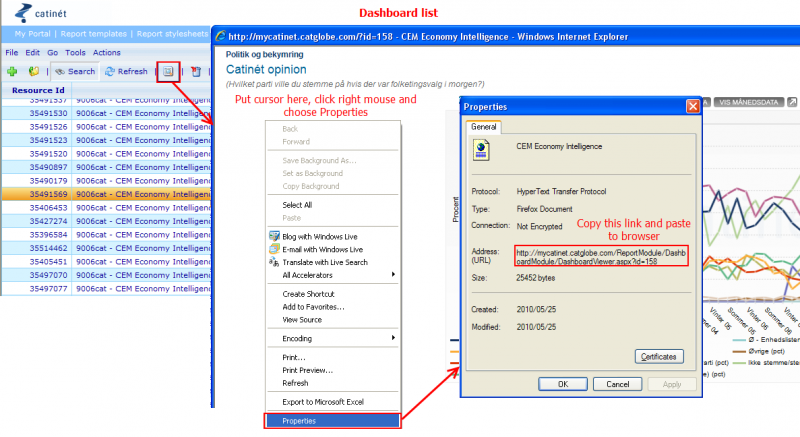
Task: Choose Properties in the context menu
Action: [x=332, y=421]
